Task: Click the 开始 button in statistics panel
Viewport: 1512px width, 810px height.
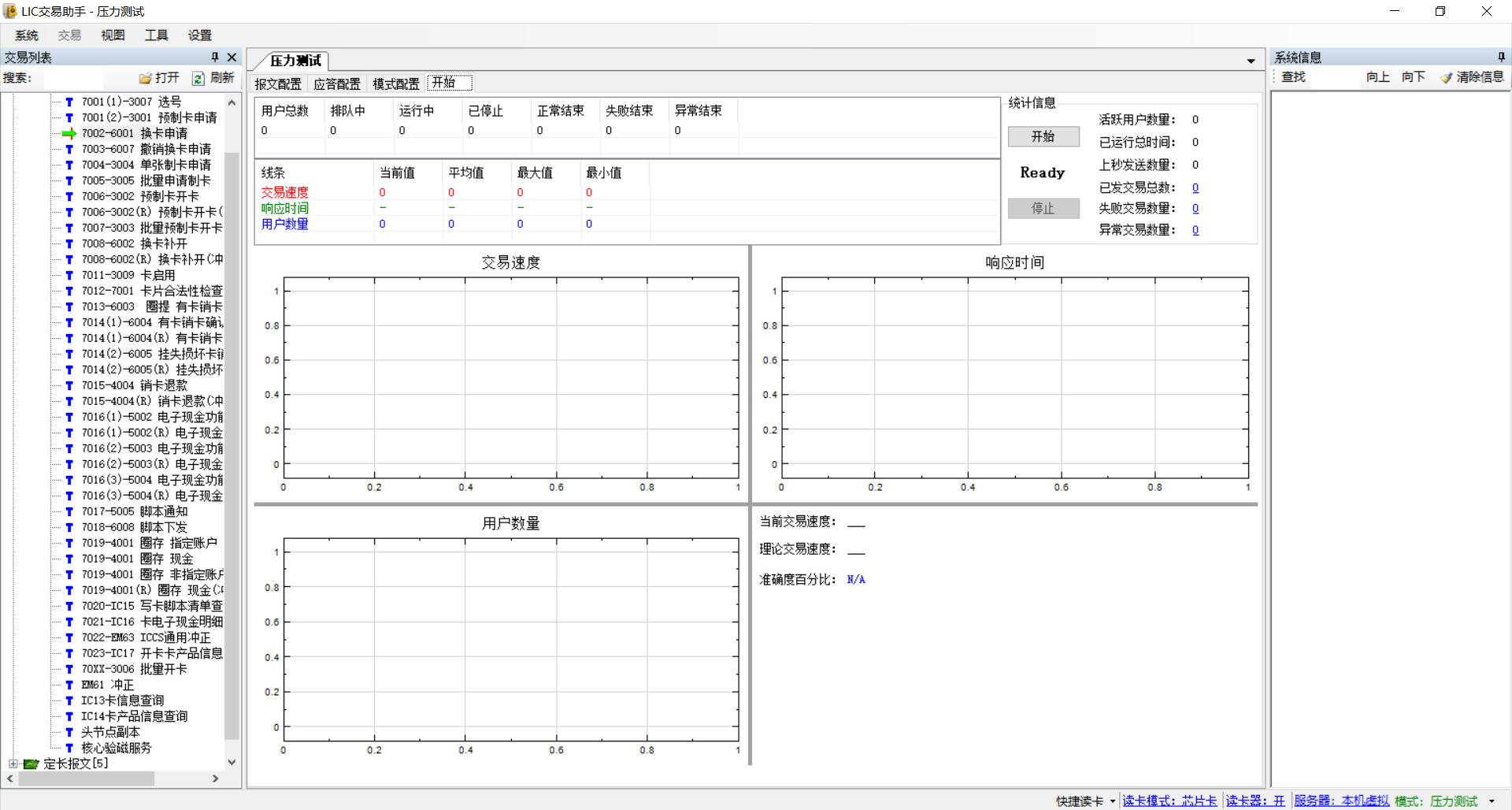Action: (x=1043, y=136)
